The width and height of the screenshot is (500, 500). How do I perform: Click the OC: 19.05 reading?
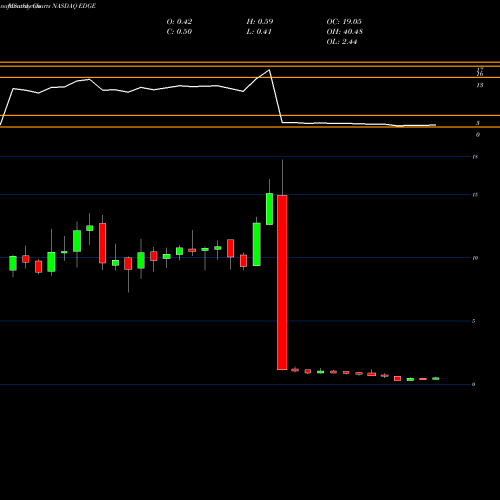tap(344, 22)
